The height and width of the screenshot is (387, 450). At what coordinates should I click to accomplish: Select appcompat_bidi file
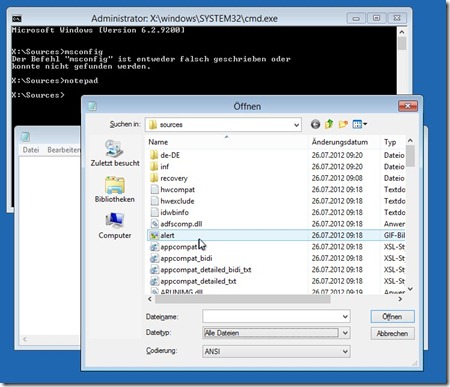[x=186, y=258]
